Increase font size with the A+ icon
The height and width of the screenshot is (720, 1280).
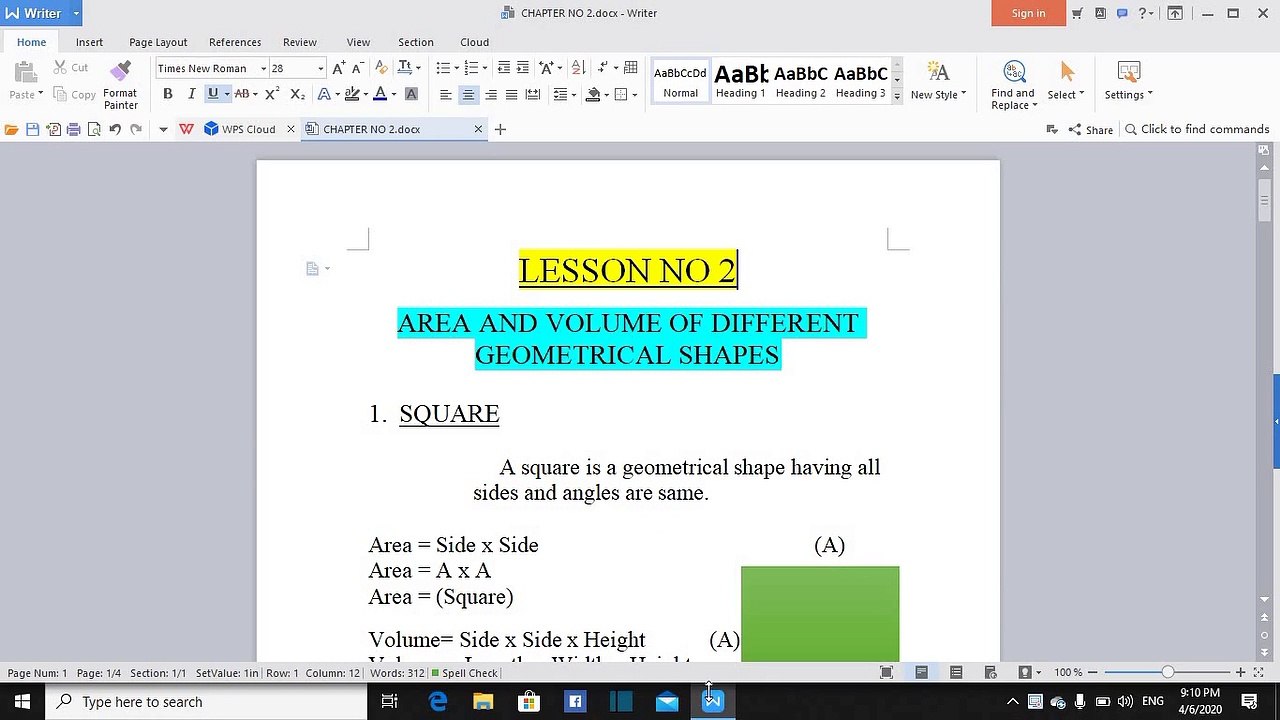[x=338, y=68]
